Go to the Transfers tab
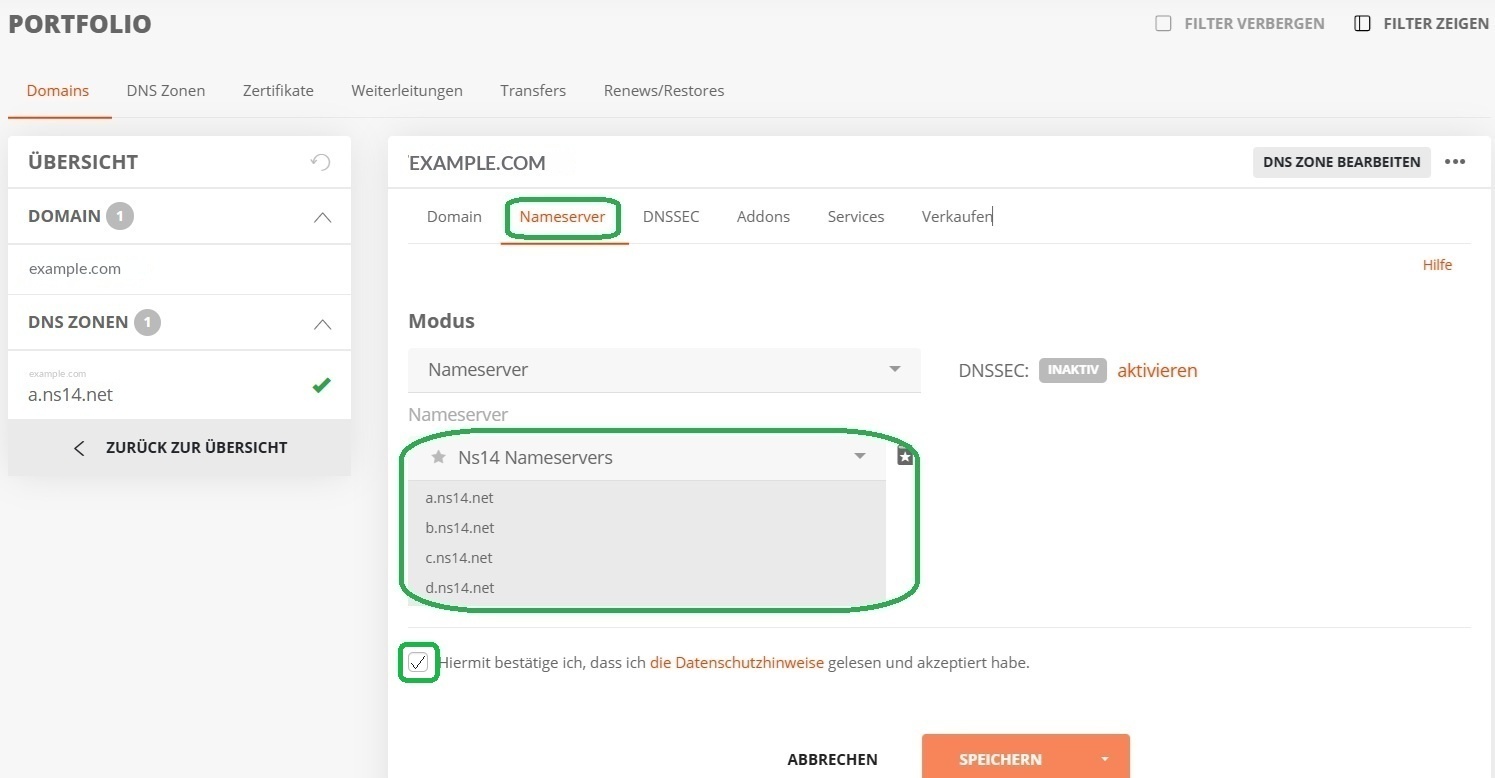Image resolution: width=1495 pixels, height=778 pixels. [533, 90]
